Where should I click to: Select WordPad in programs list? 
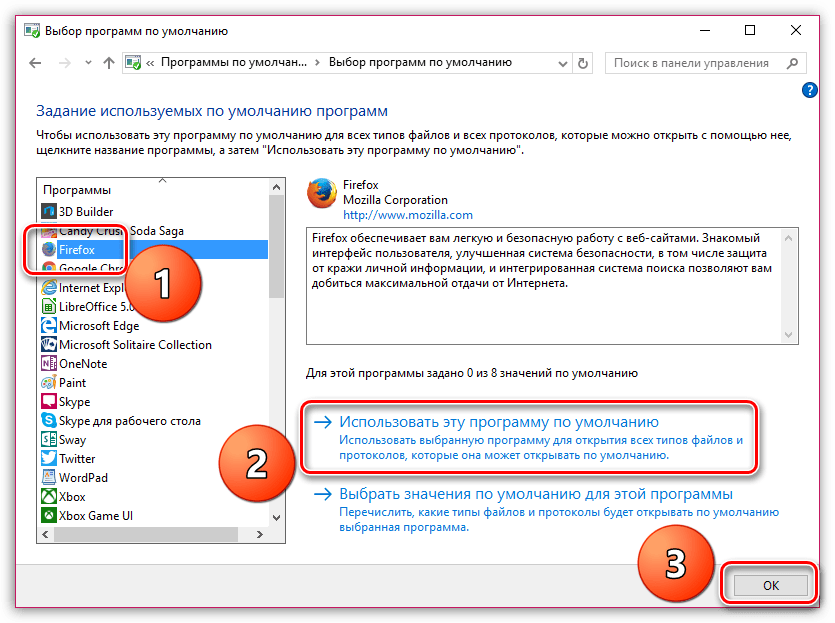click(x=83, y=478)
